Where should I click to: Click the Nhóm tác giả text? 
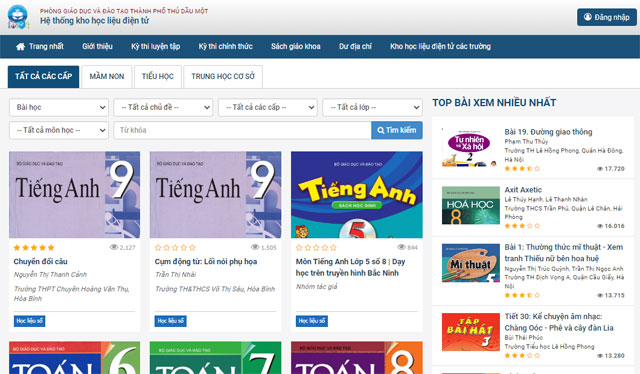coord(317,287)
